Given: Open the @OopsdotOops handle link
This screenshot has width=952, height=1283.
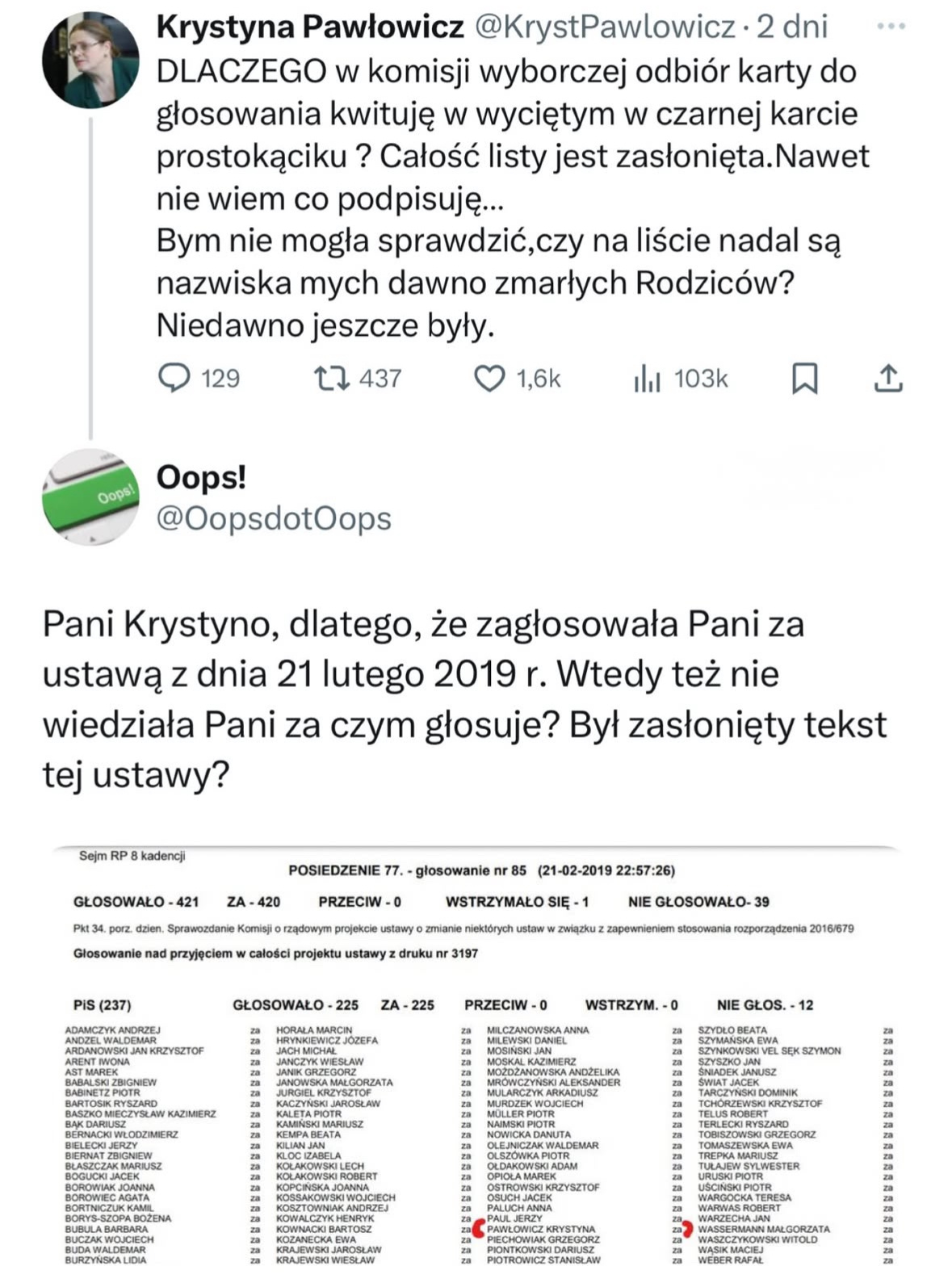Looking at the screenshot, I should pos(274,518).
